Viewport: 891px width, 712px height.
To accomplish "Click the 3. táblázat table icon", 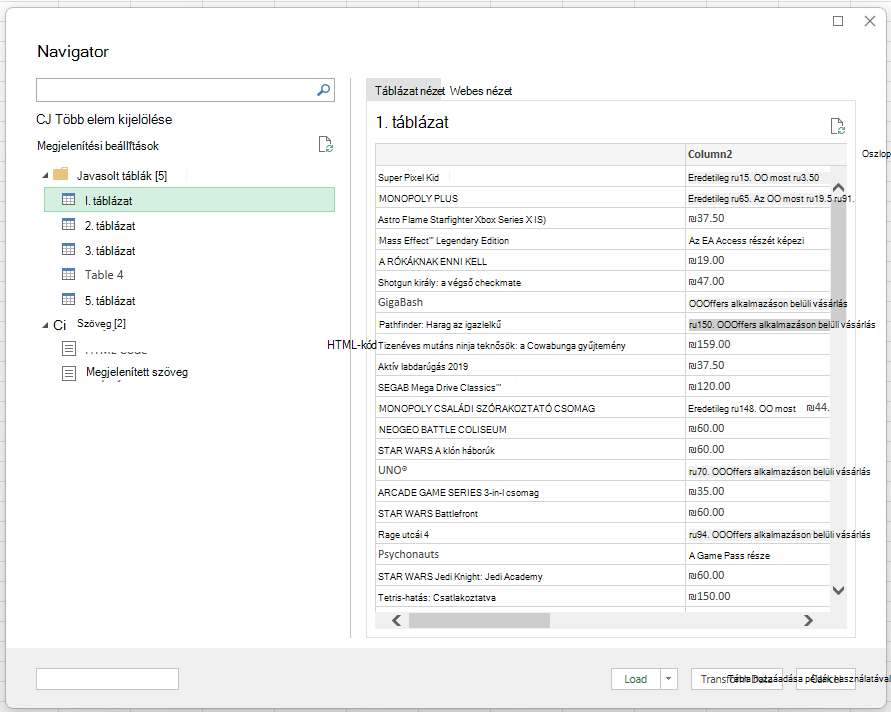I will 68,249.
